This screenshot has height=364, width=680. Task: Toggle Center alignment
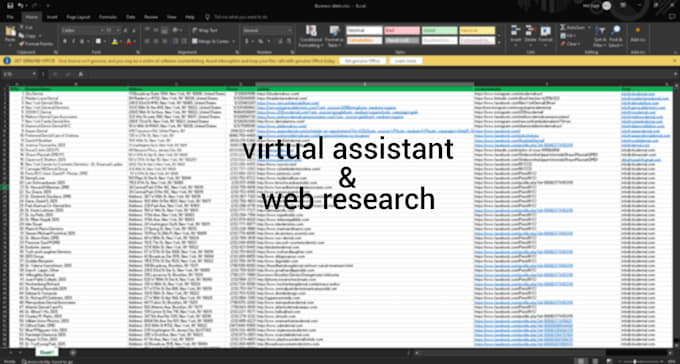[x=155, y=42]
